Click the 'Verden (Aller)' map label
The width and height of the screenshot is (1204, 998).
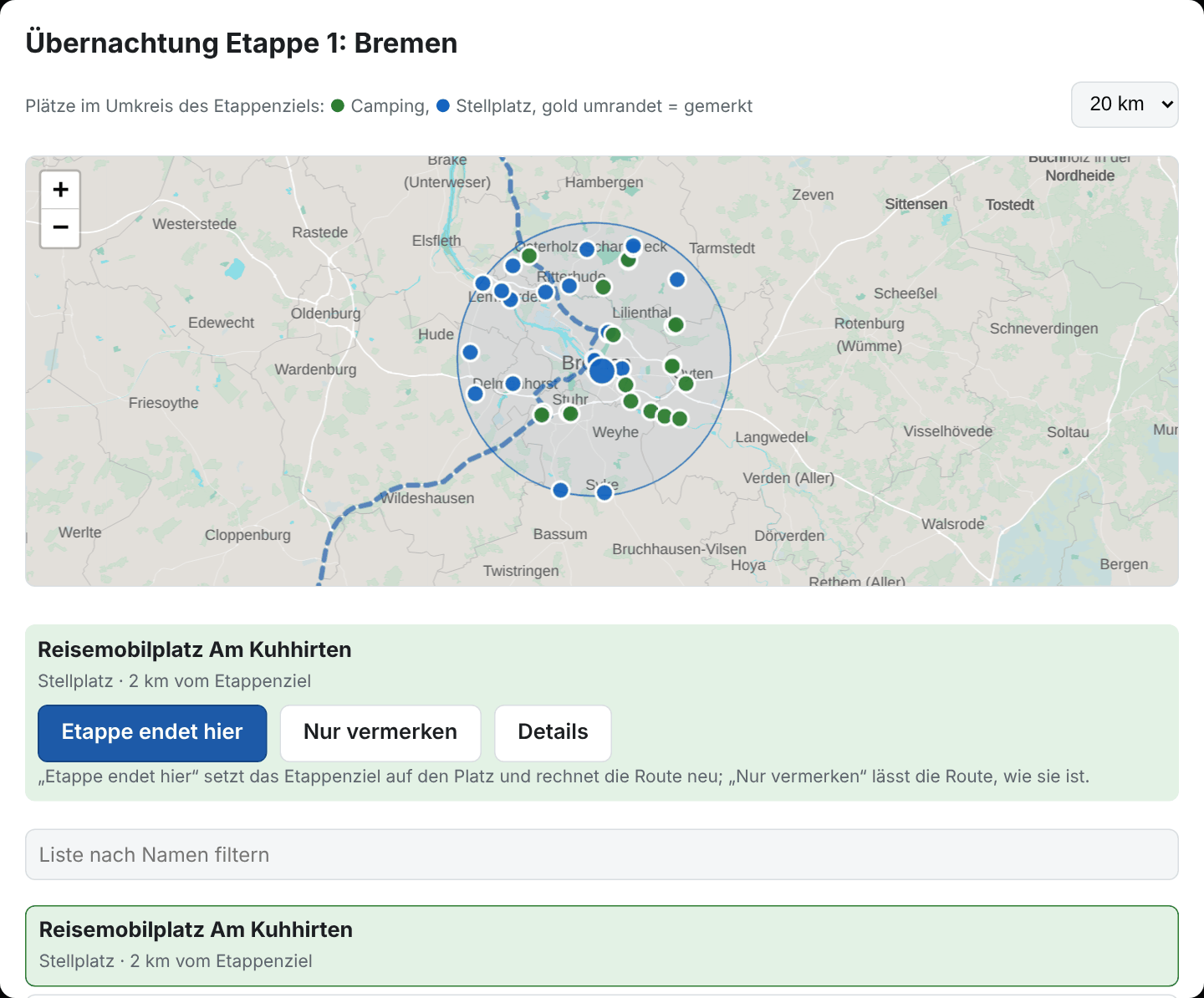(788, 478)
